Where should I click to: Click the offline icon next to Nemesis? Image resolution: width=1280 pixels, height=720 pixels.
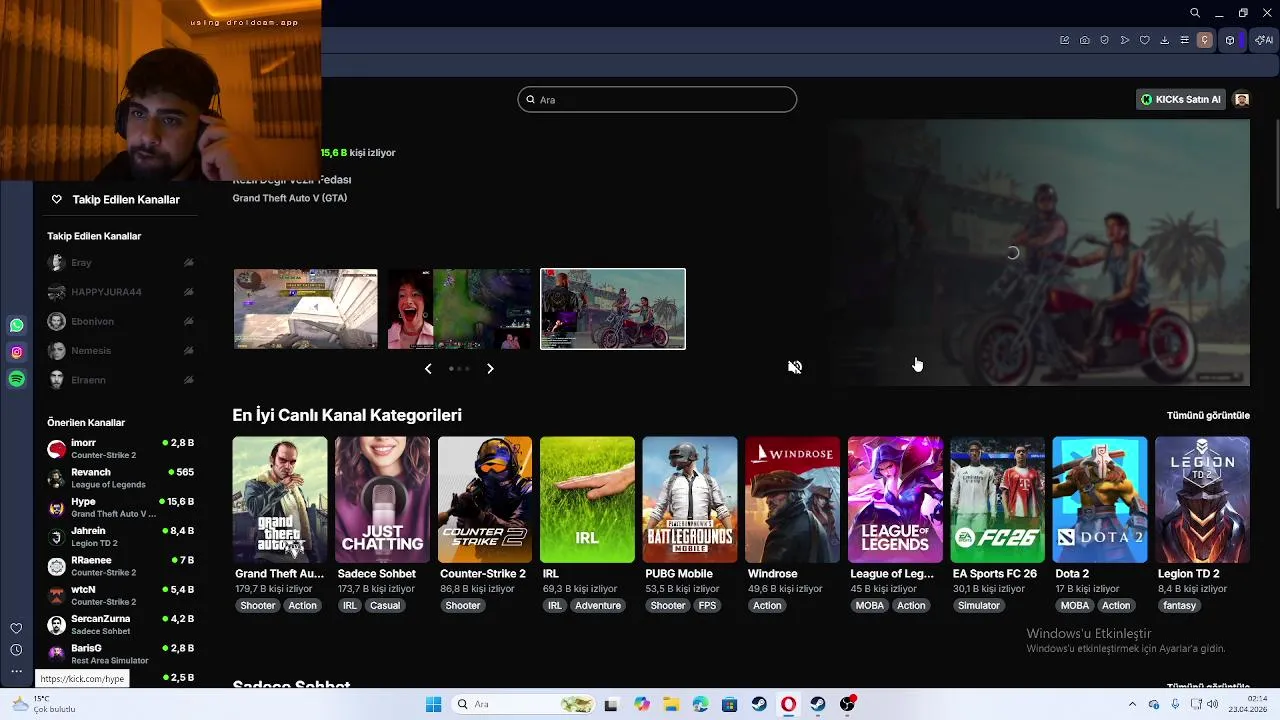pos(188,351)
